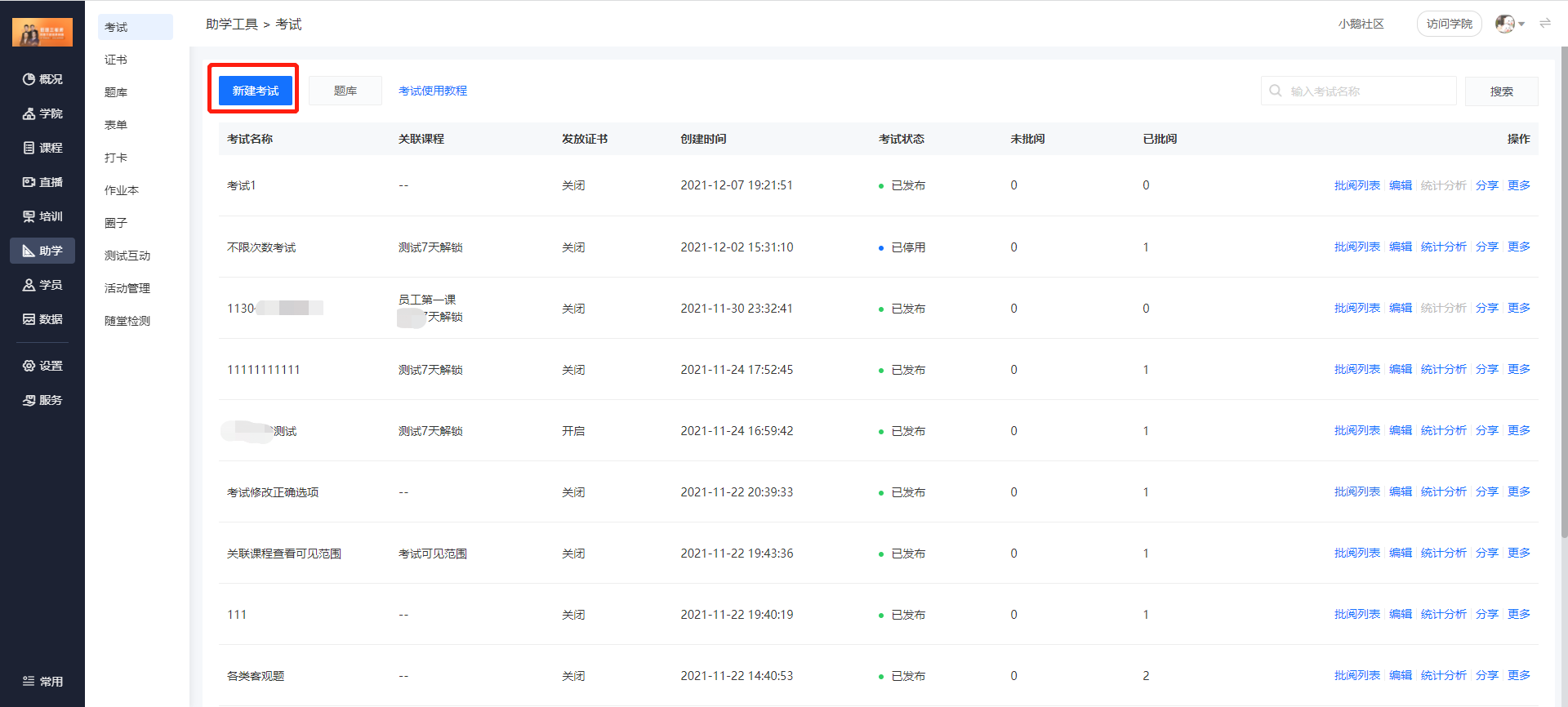1568x707 pixels.
Task: Open the 直播 live sidebar item
Action: (x=42, y=182)
